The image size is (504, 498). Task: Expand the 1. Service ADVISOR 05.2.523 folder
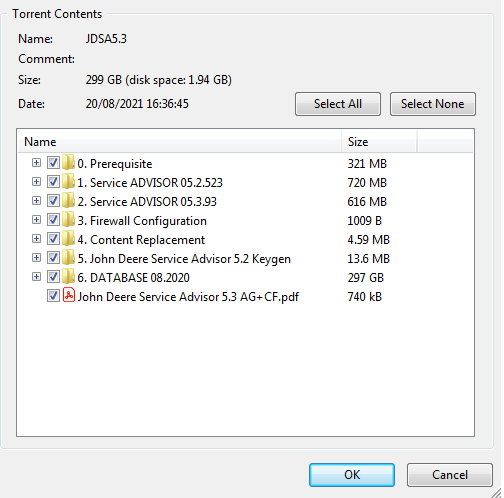click(x=36, y=182)
